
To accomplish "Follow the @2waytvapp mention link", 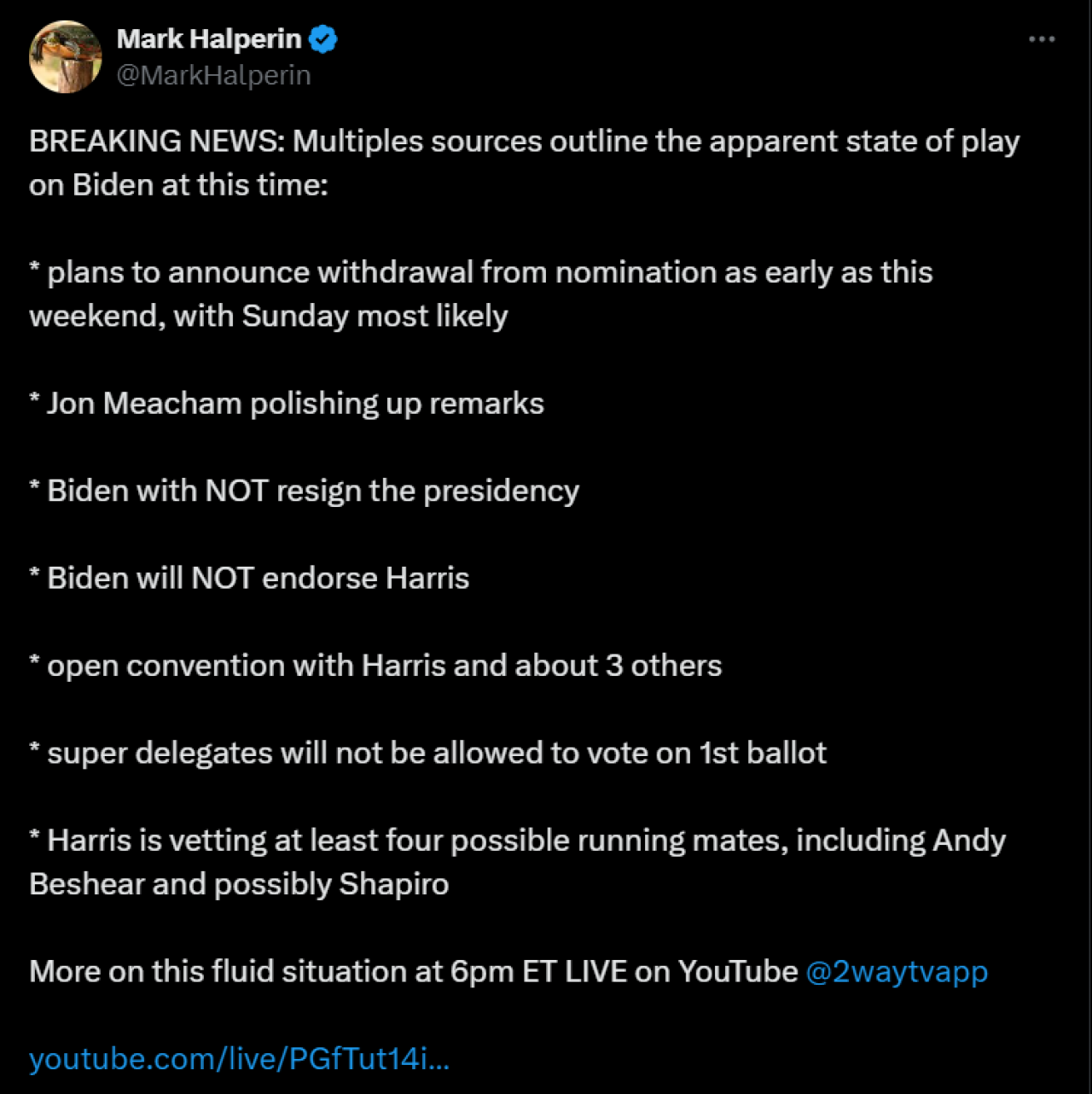I will click(x=897, y=971).
